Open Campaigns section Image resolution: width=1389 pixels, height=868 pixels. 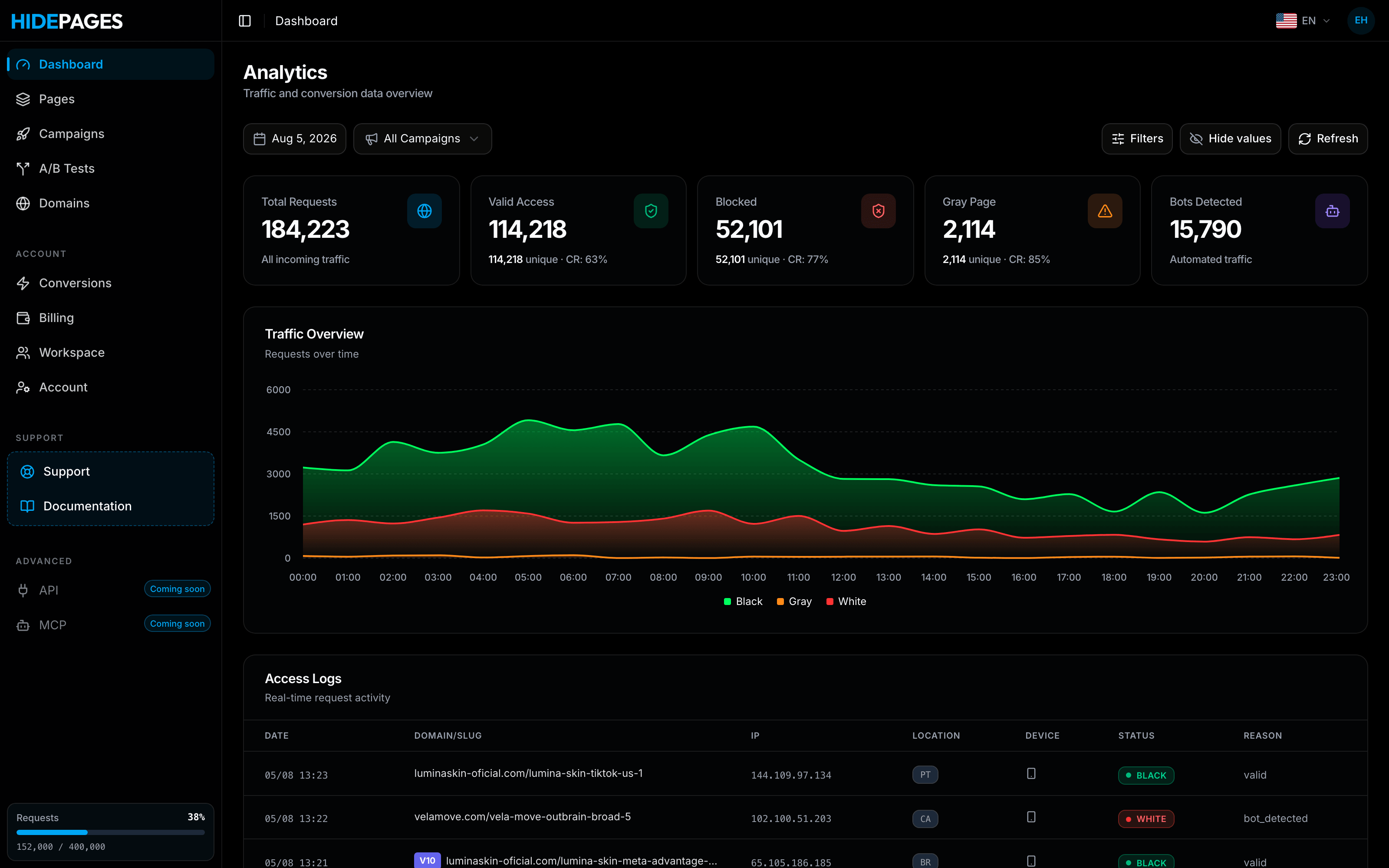coord(110,134)
